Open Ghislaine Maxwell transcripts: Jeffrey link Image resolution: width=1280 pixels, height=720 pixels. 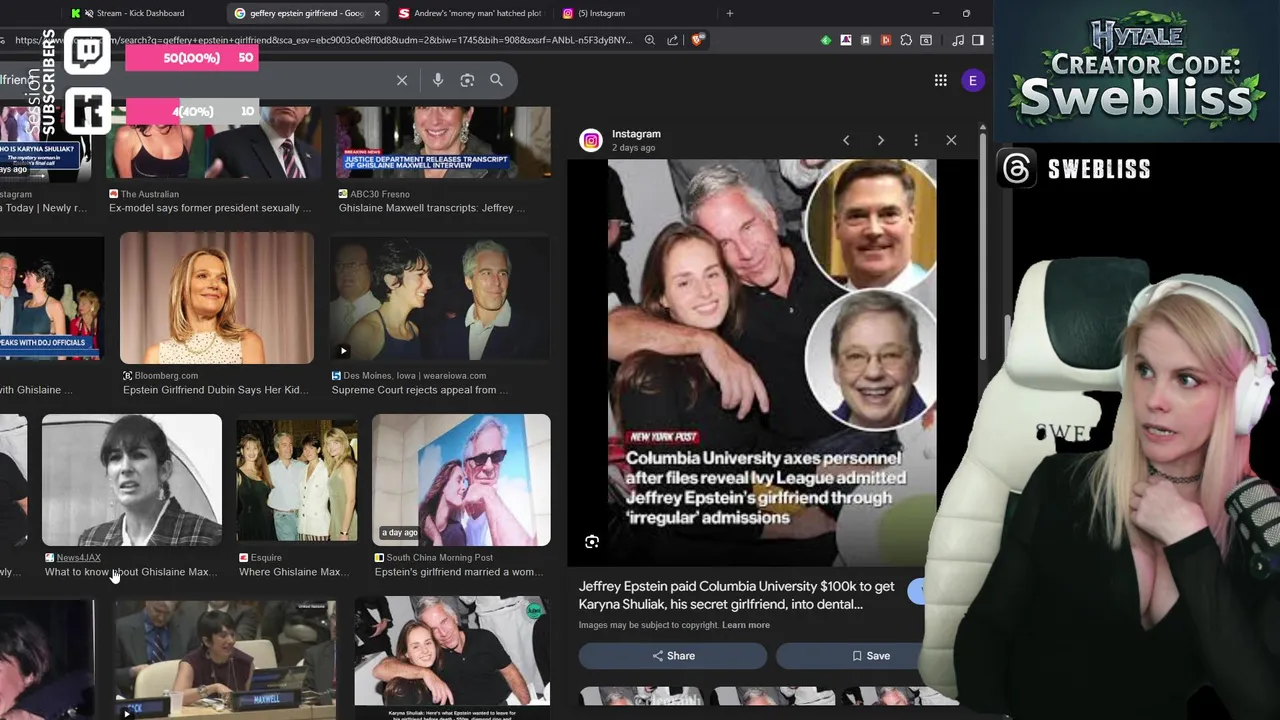(432, 208)
